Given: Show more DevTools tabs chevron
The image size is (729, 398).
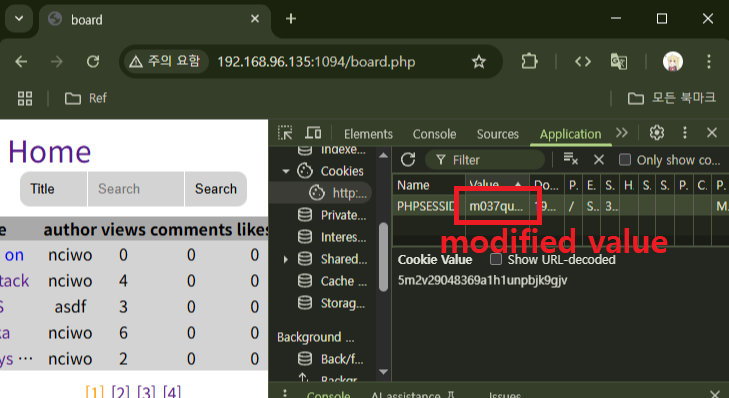Looking at the screenshot, I should pos(622,133).
